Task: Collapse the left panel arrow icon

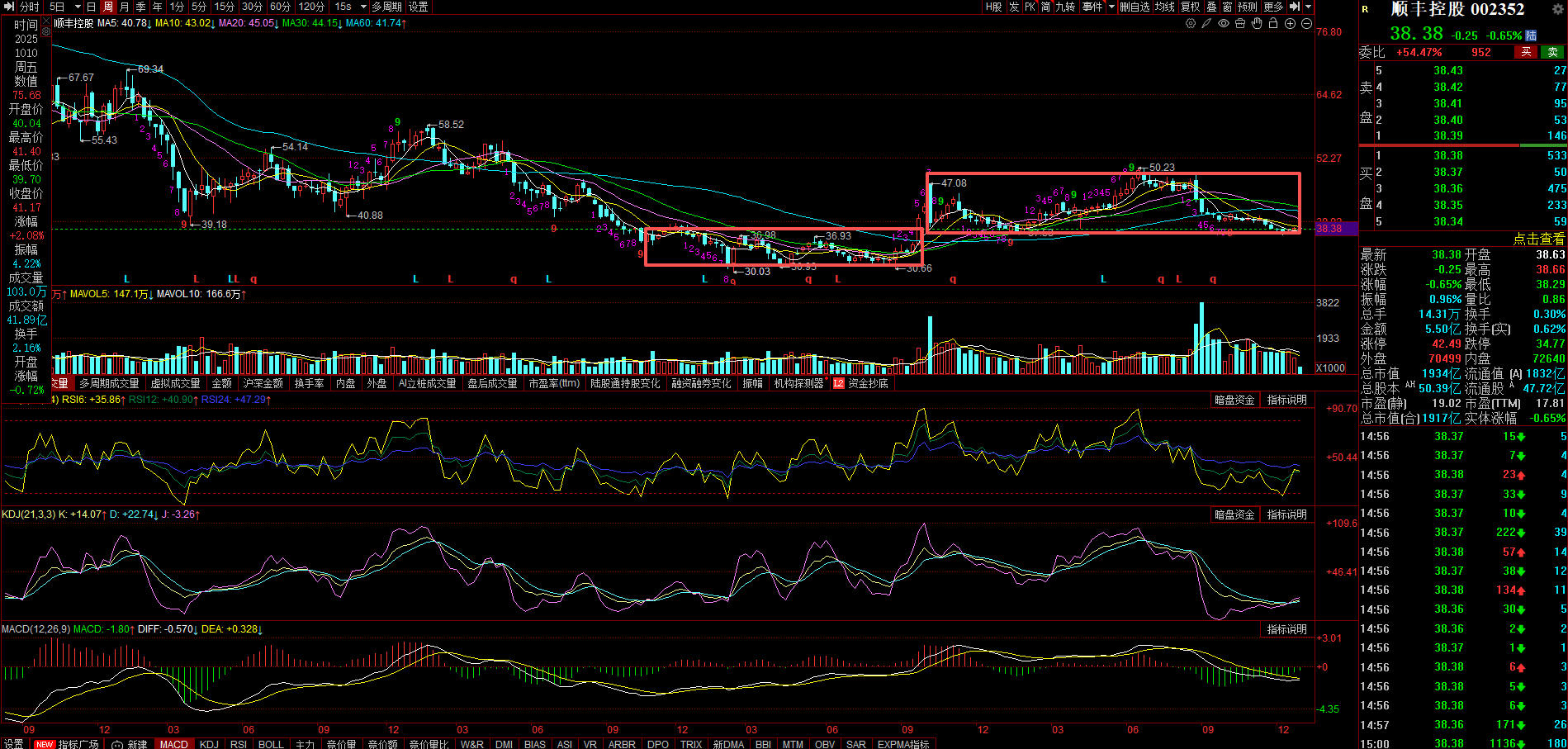Action: (x=9, y=7)
